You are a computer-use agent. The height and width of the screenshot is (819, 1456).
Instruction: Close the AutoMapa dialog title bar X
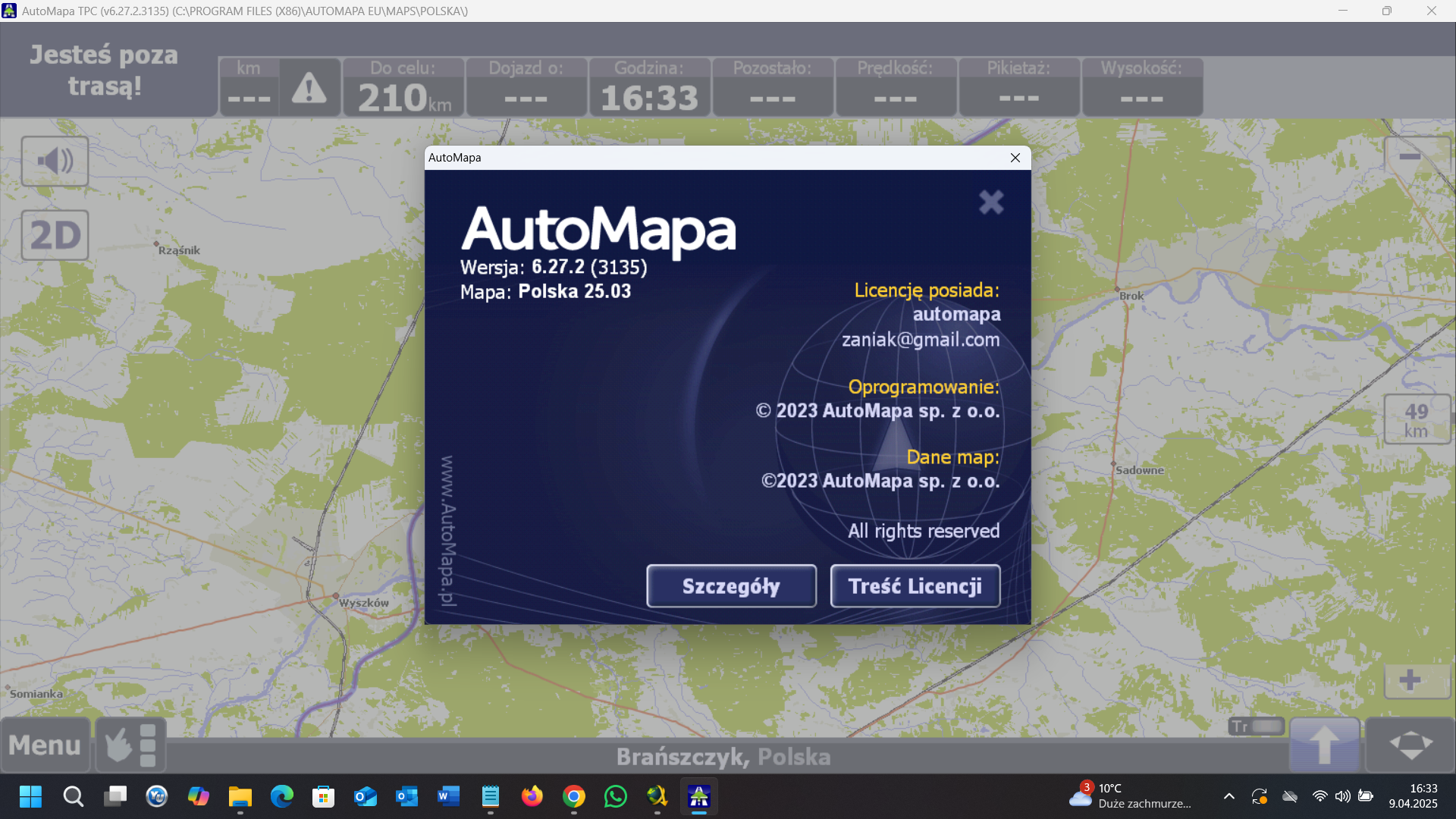[1015, 158]
